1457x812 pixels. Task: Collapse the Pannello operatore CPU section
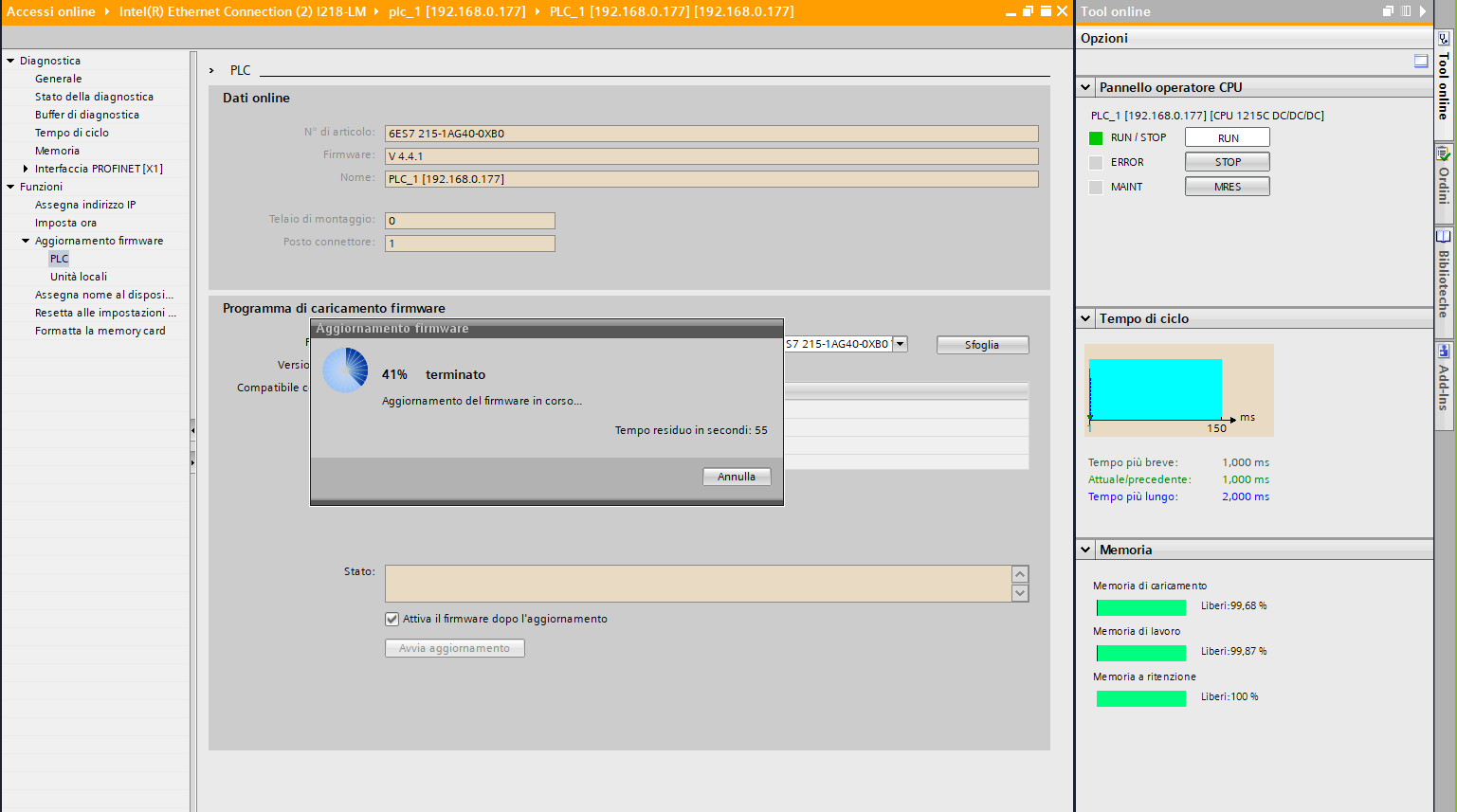tap(1084, 86)
